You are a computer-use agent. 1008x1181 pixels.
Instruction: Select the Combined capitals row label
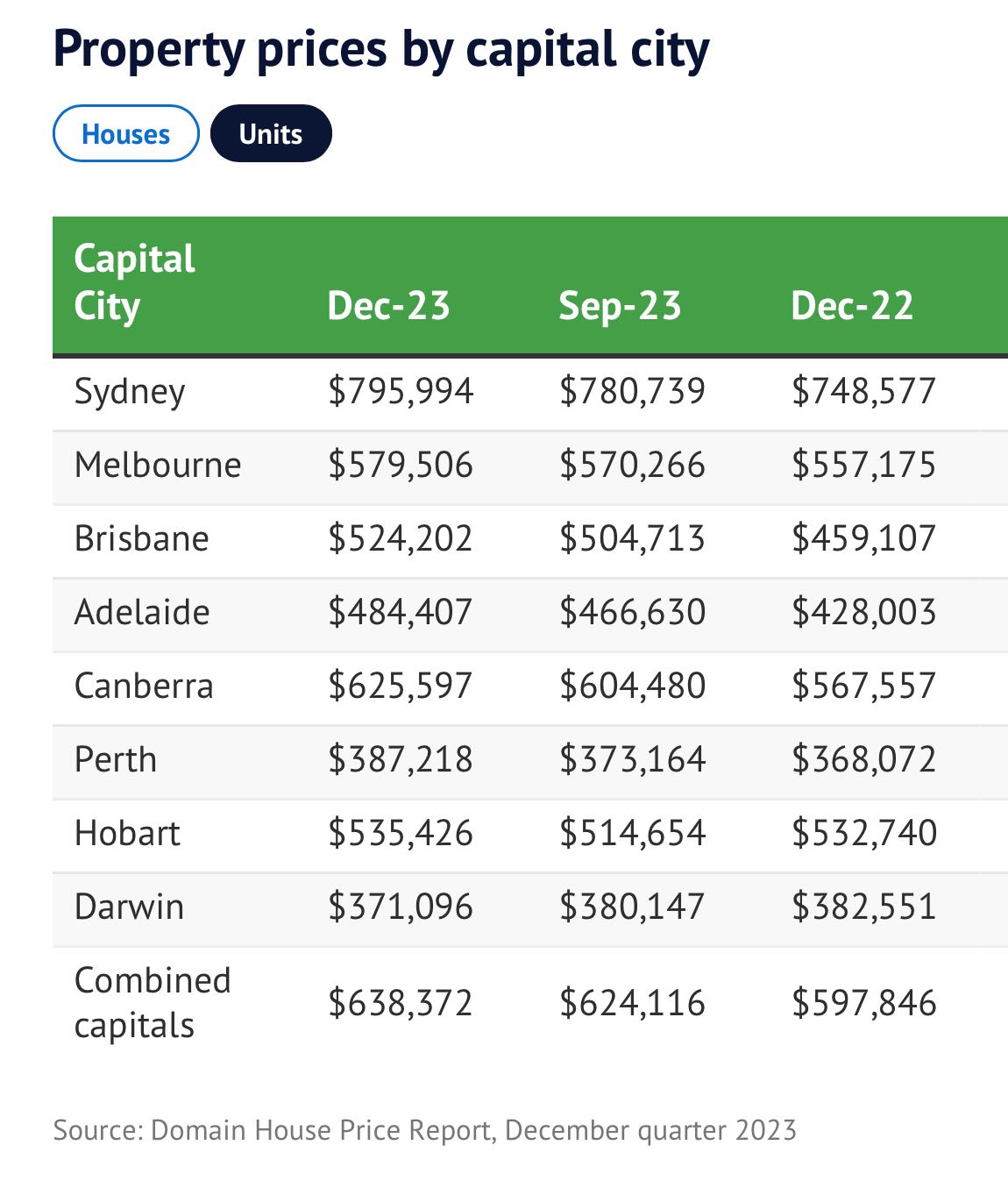[153, 1002]
